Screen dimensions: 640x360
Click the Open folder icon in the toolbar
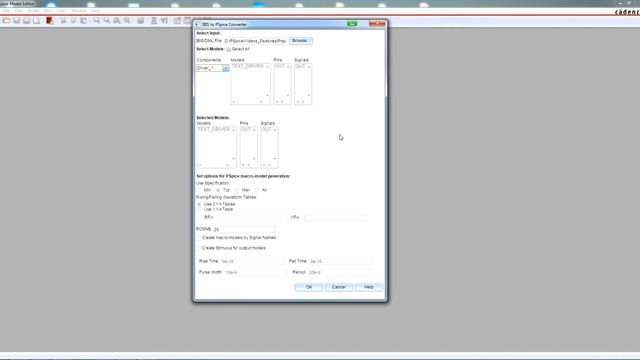click(x=6, y=20)
